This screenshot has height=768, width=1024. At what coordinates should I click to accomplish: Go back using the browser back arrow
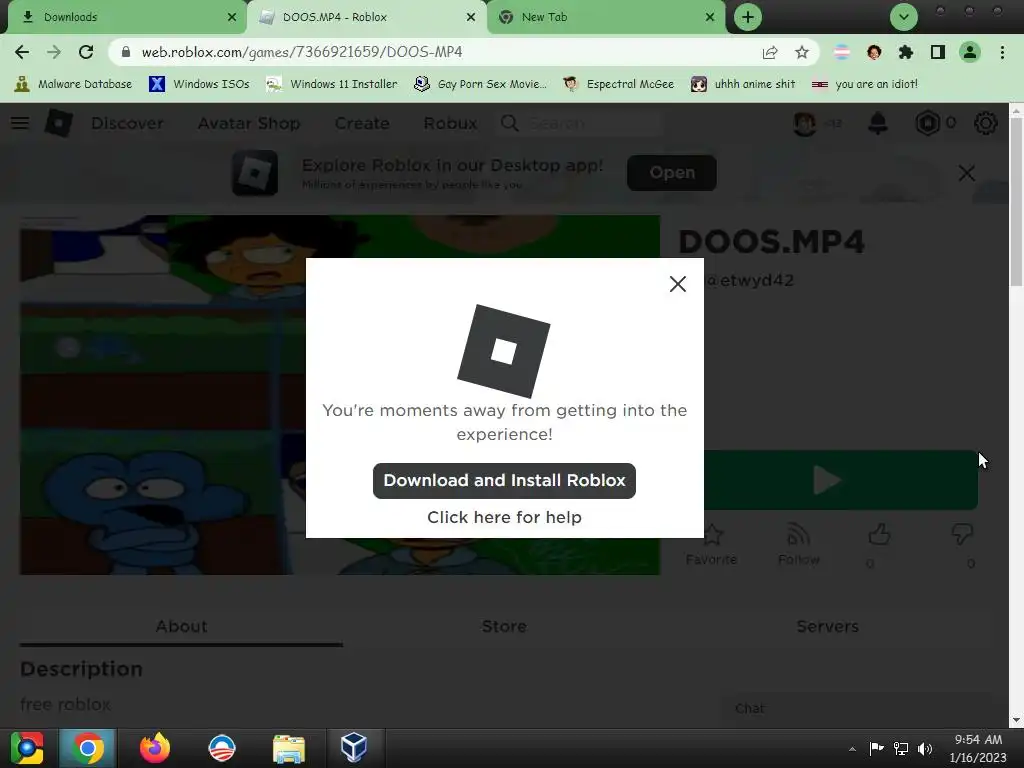22,52
